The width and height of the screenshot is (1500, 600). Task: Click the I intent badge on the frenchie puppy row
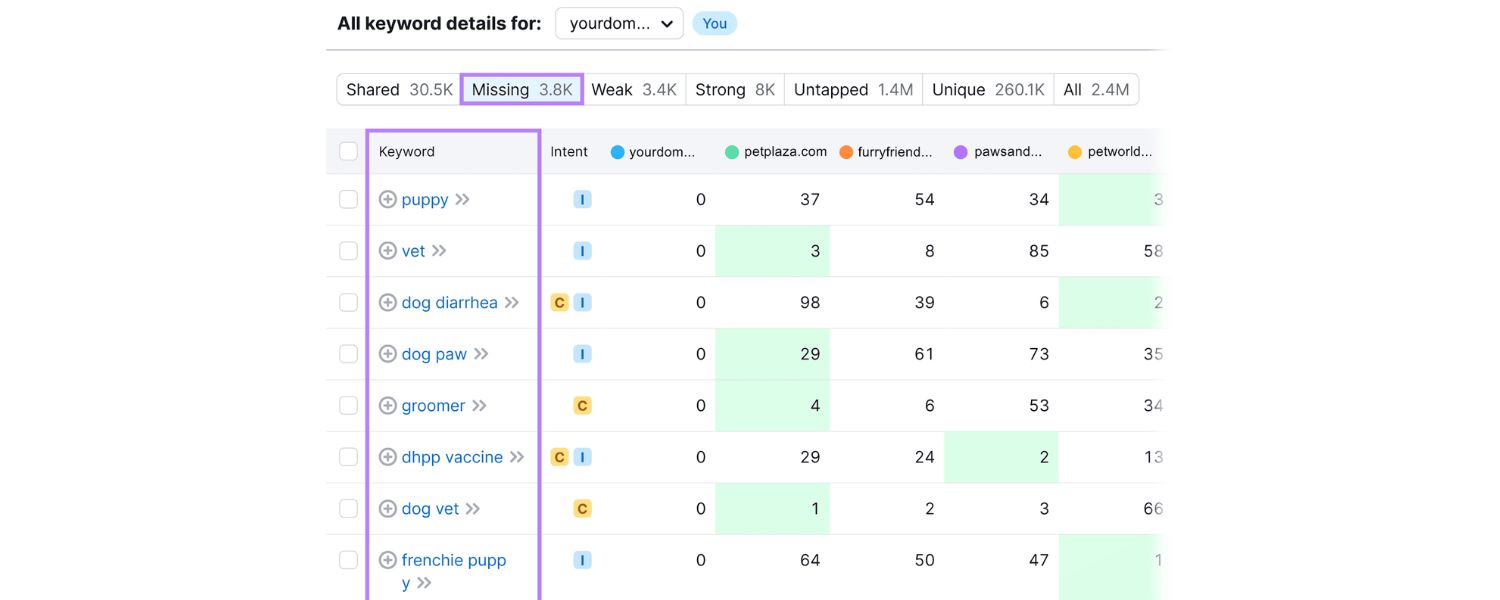coord(582,560)
